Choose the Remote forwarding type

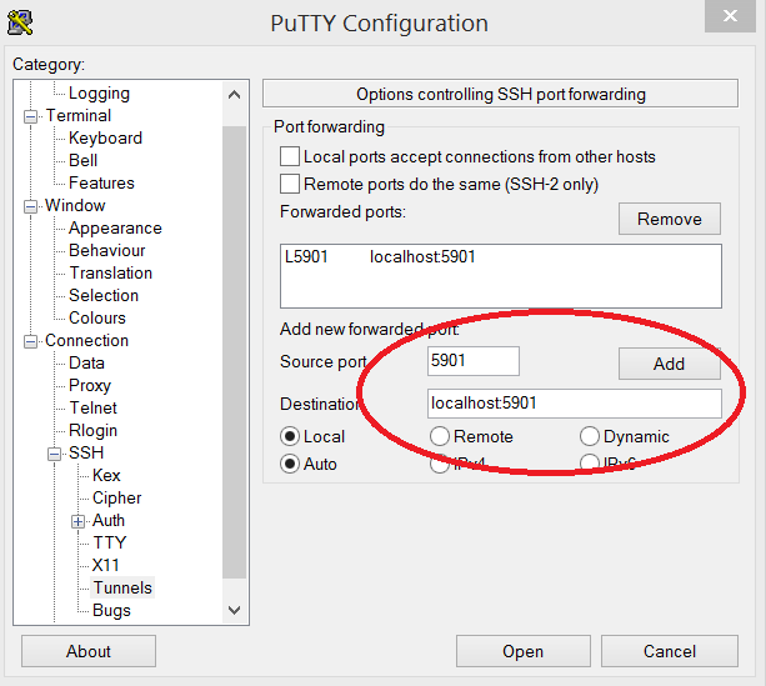[x=440, y=436]
